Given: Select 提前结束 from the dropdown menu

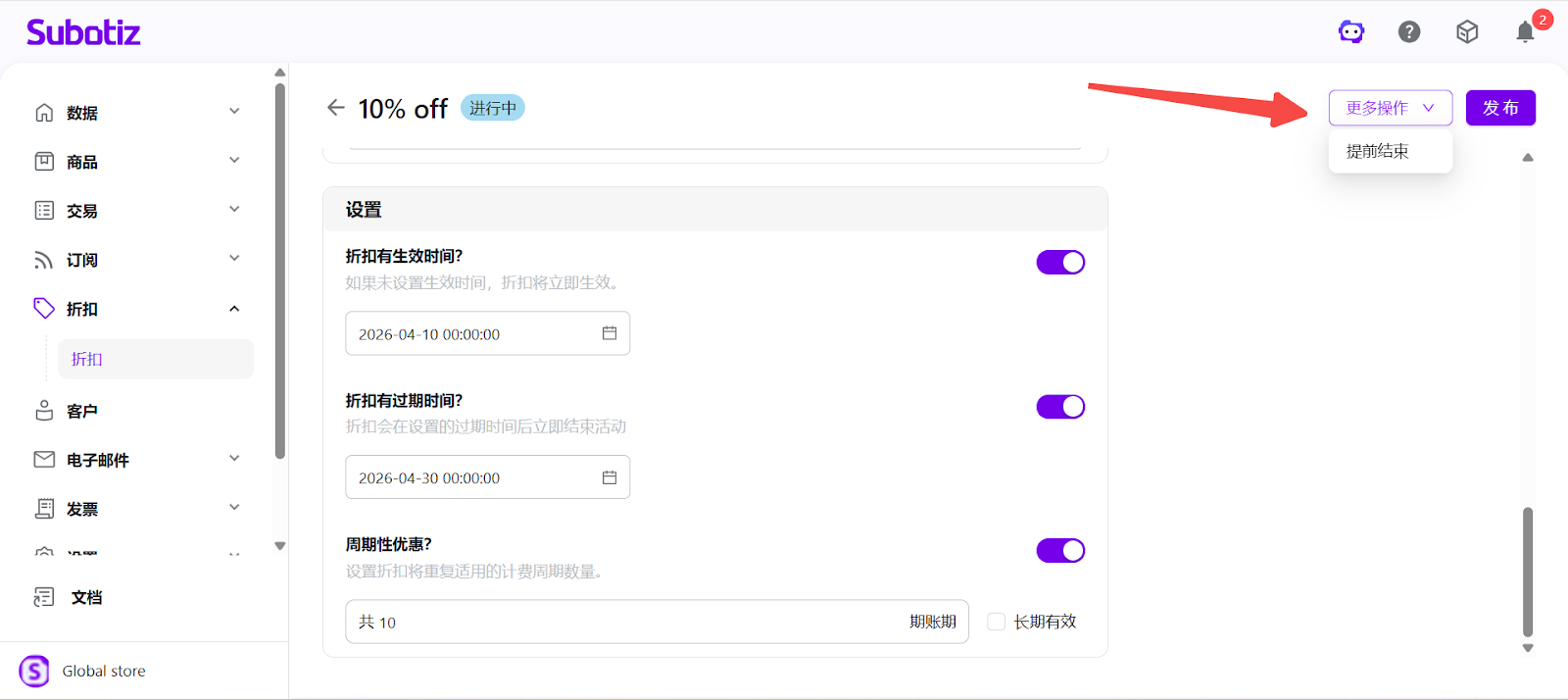Looking at the screenshot, I should click(1378, 151).
